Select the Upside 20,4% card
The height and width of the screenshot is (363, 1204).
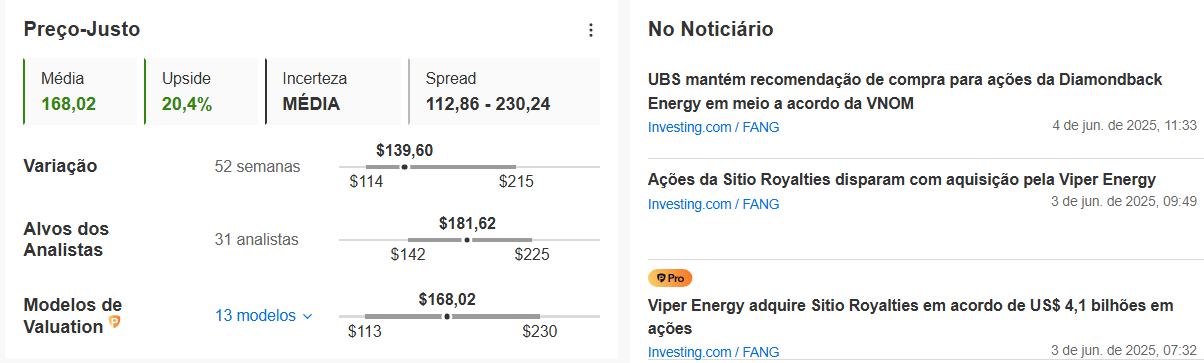tap(202, 91)
